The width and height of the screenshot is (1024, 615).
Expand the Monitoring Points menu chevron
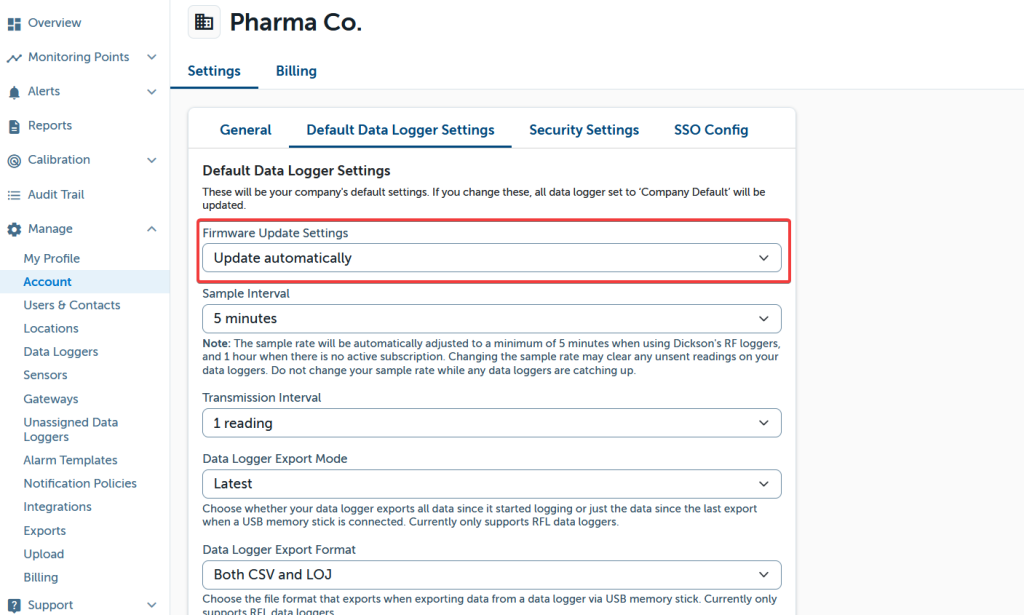(x=152, y=57)
